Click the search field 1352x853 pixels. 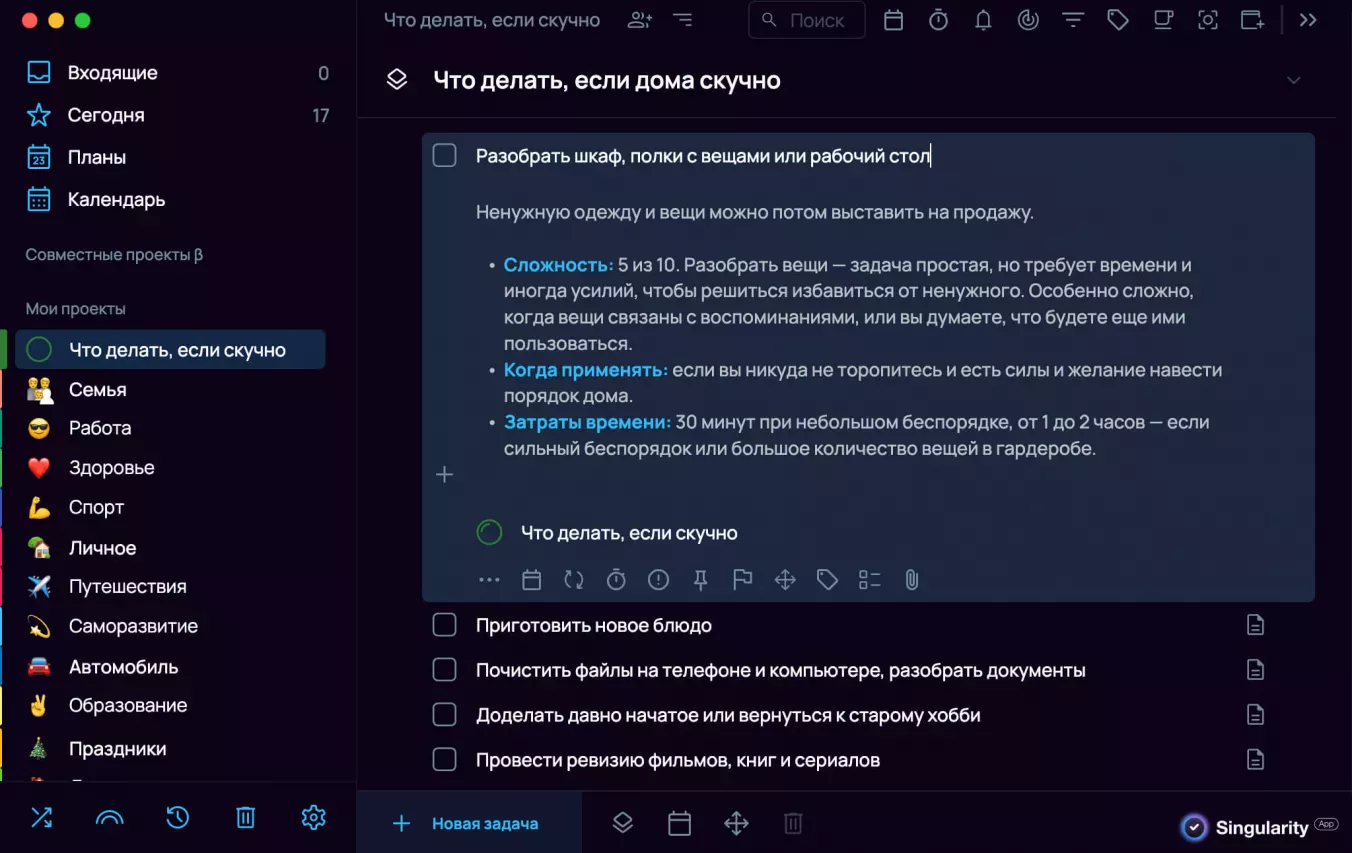tap(807, 20)
